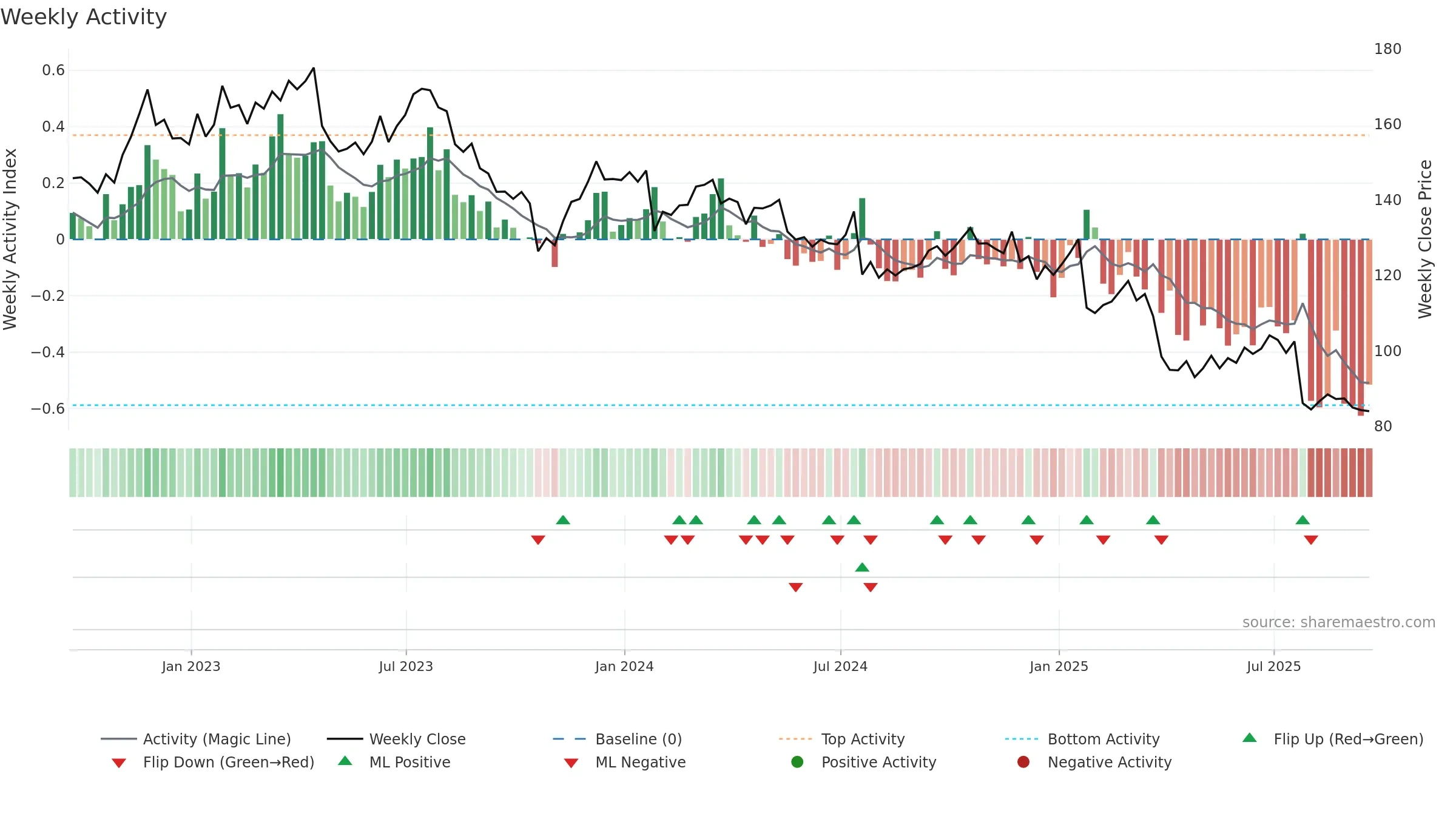Select the first Flip Down marker in late 2023
Screen dimensions: 1456x819
pyautogui.click(x=538, y=540)
